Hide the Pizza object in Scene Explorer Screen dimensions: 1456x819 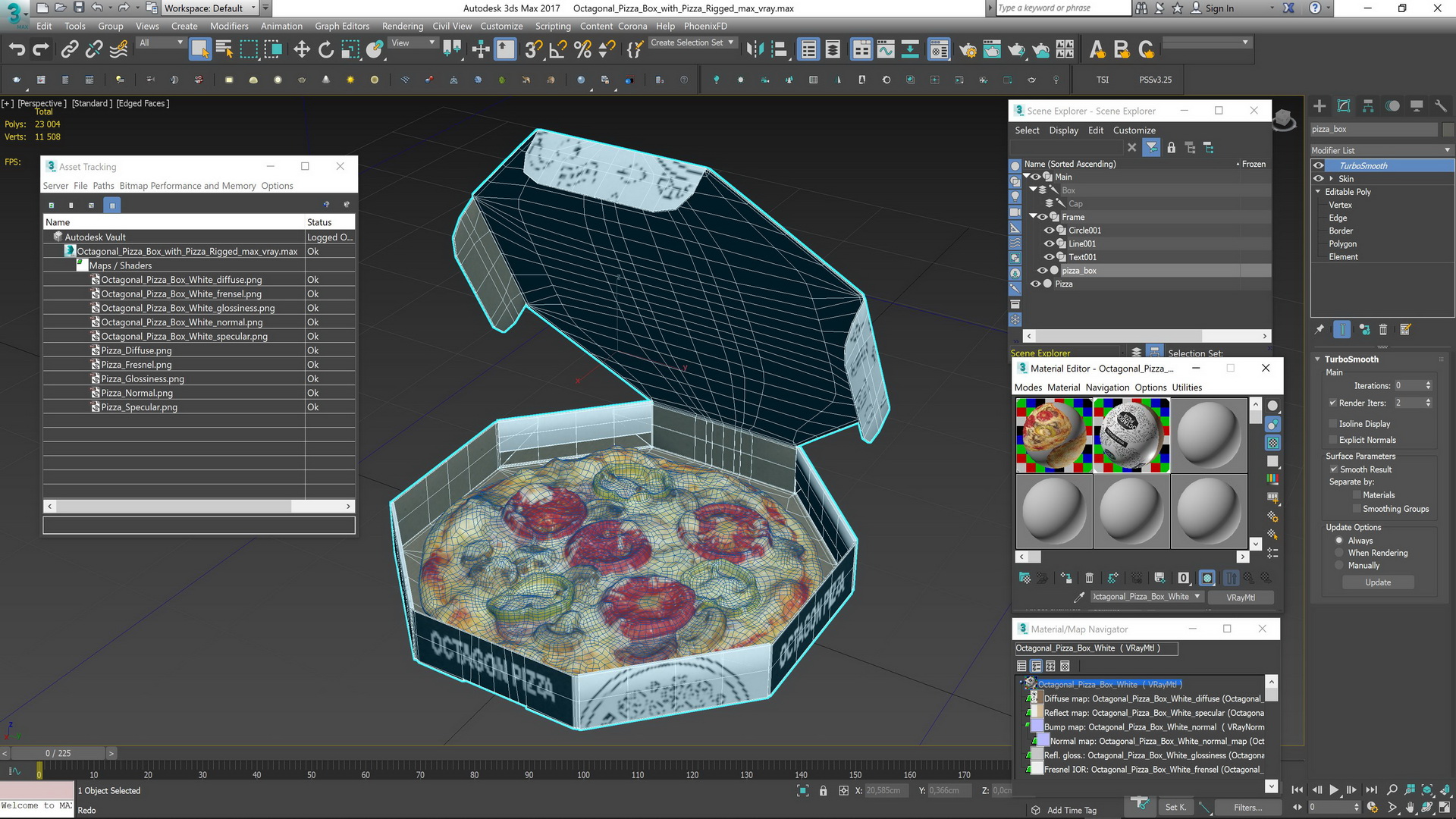click(1036, 284)
